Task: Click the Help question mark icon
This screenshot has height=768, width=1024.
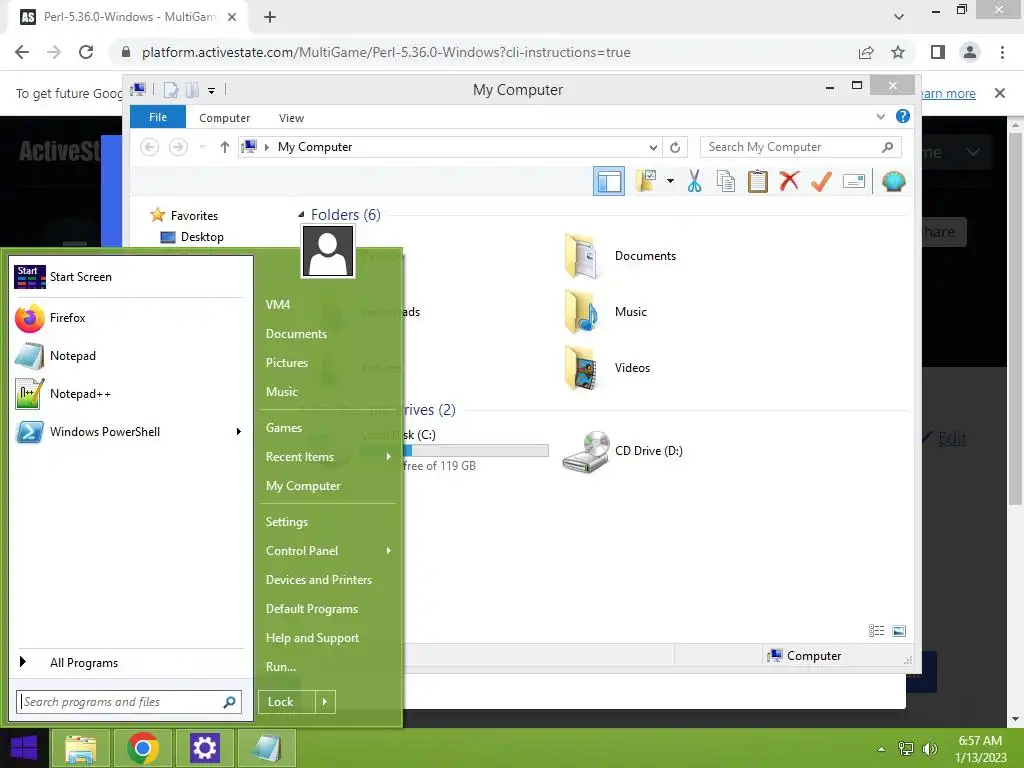Action: point(903,116)
